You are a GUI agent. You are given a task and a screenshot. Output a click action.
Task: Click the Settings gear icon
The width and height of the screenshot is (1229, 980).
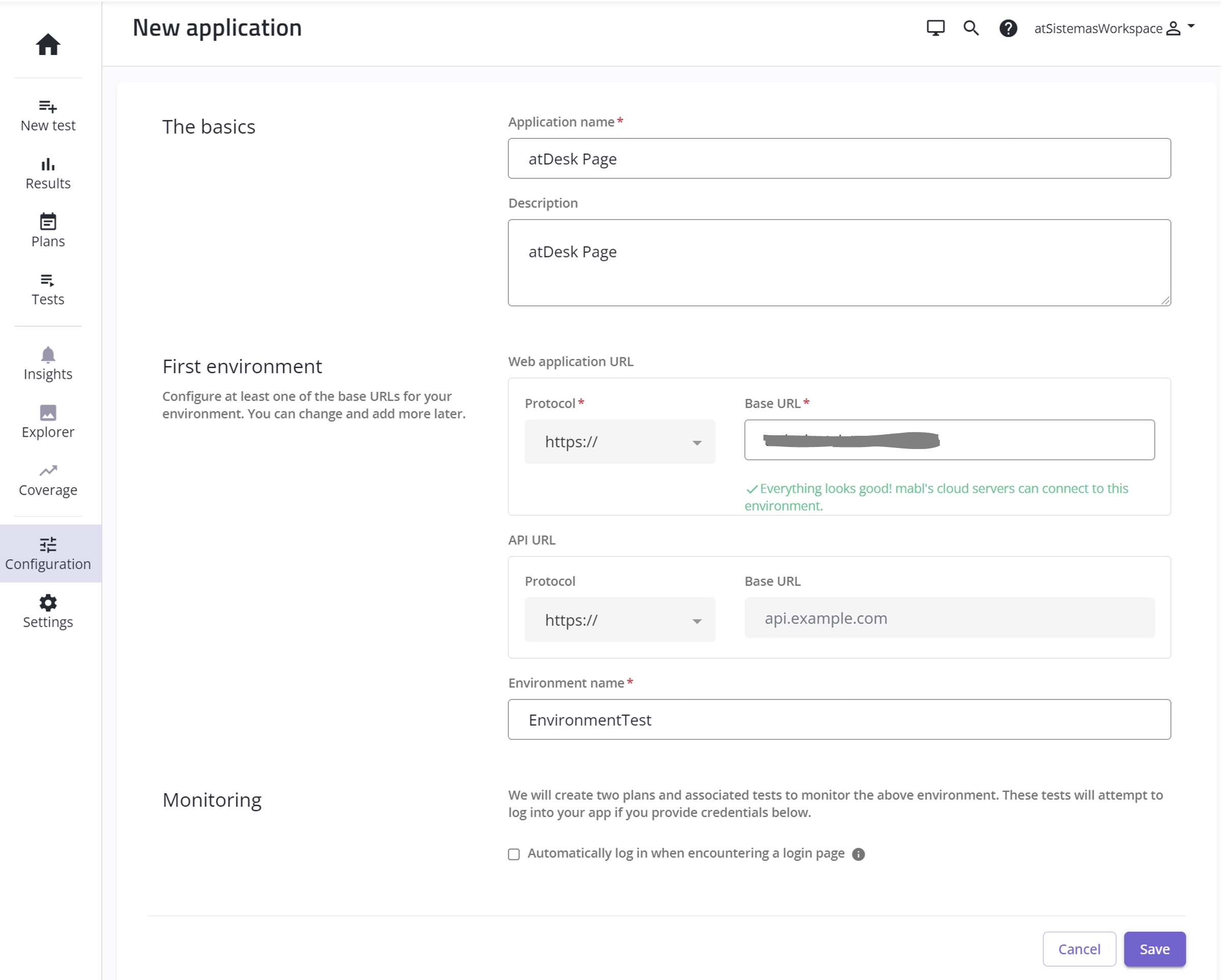pyautogui.click(x=48, y=603)
